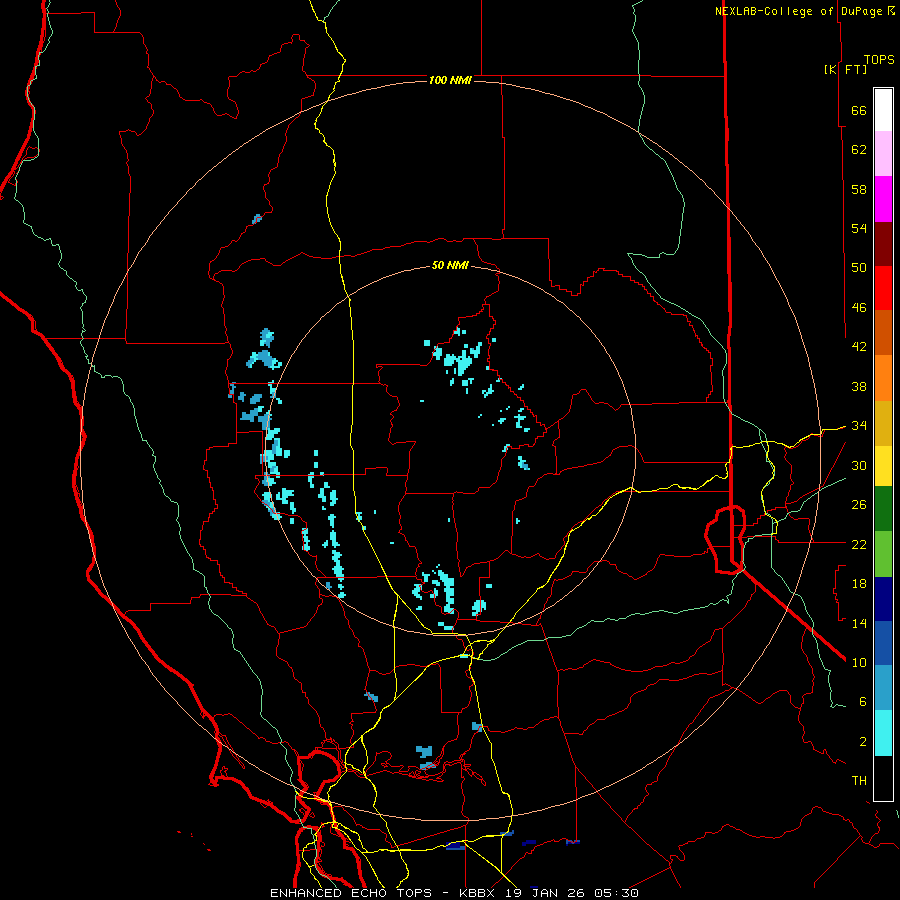Click the NEXLAB-College of DuPage text
900x900 pixels.
(x=798, y=11)
